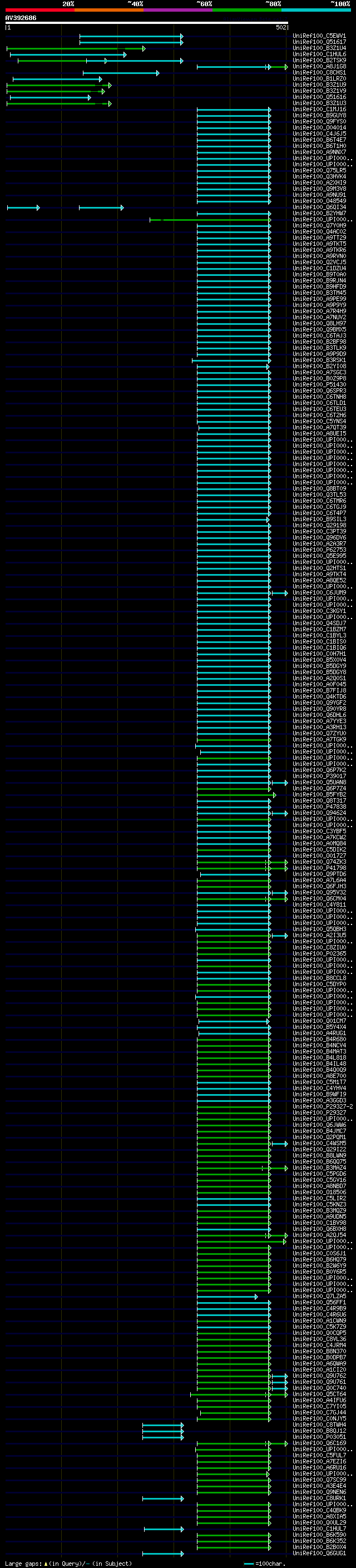Click hit label UniRef100_Q75LR5
356x1568 pixels.
tap(319, 171)
